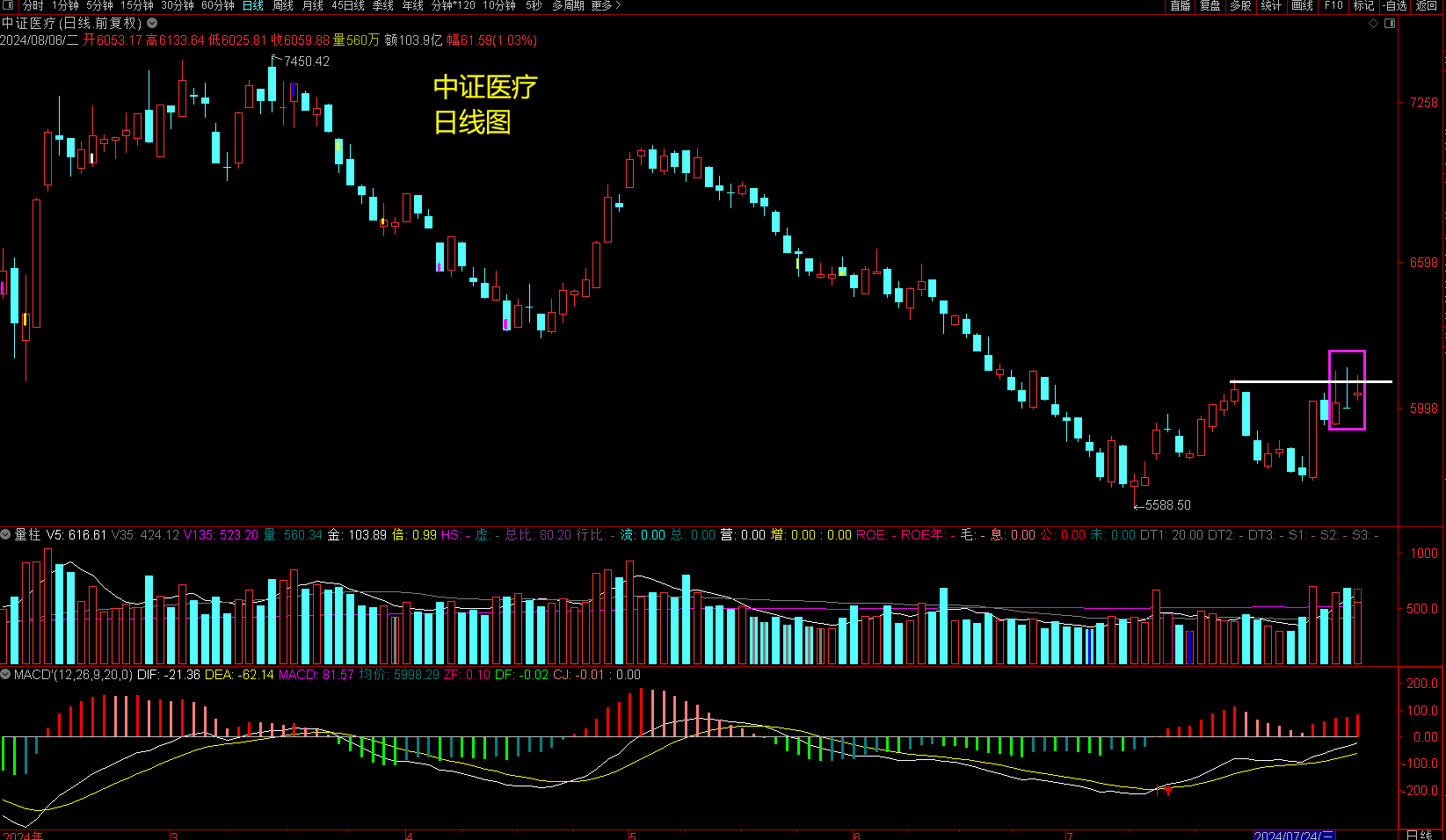Switch to 周线 weekly chart
Viewport: 1446px width, 840px height.
[x=283, y=5]
